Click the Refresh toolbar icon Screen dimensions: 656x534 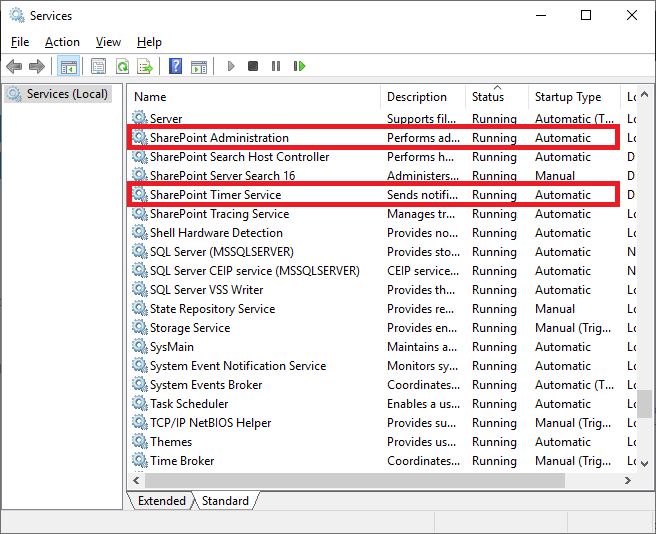122,66
